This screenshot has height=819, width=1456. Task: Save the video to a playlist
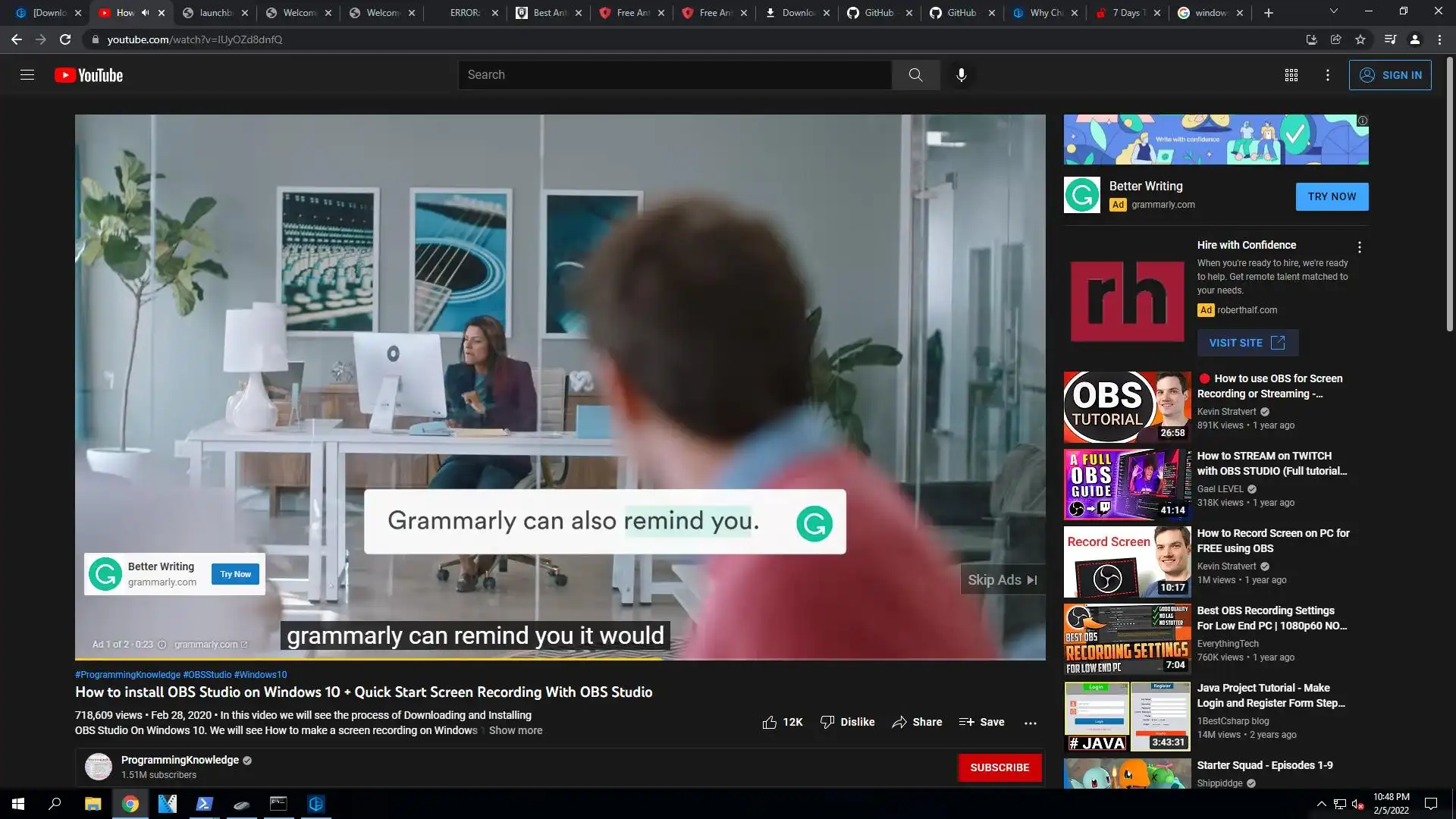click(x=981, y=722)
